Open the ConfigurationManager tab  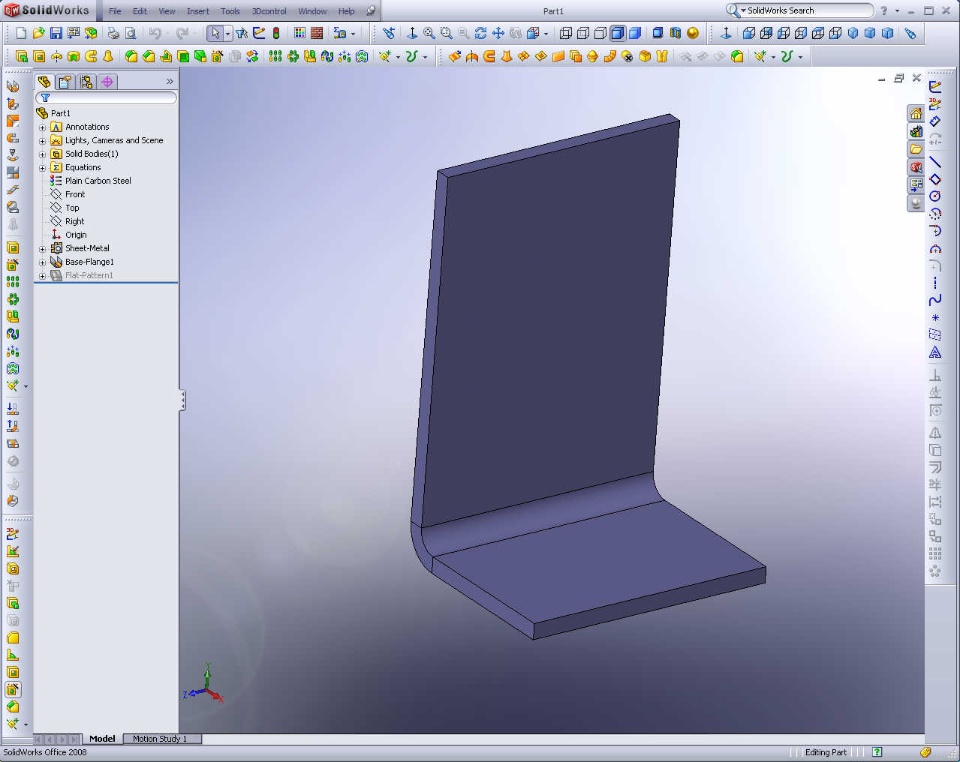[x=86, y=82]
